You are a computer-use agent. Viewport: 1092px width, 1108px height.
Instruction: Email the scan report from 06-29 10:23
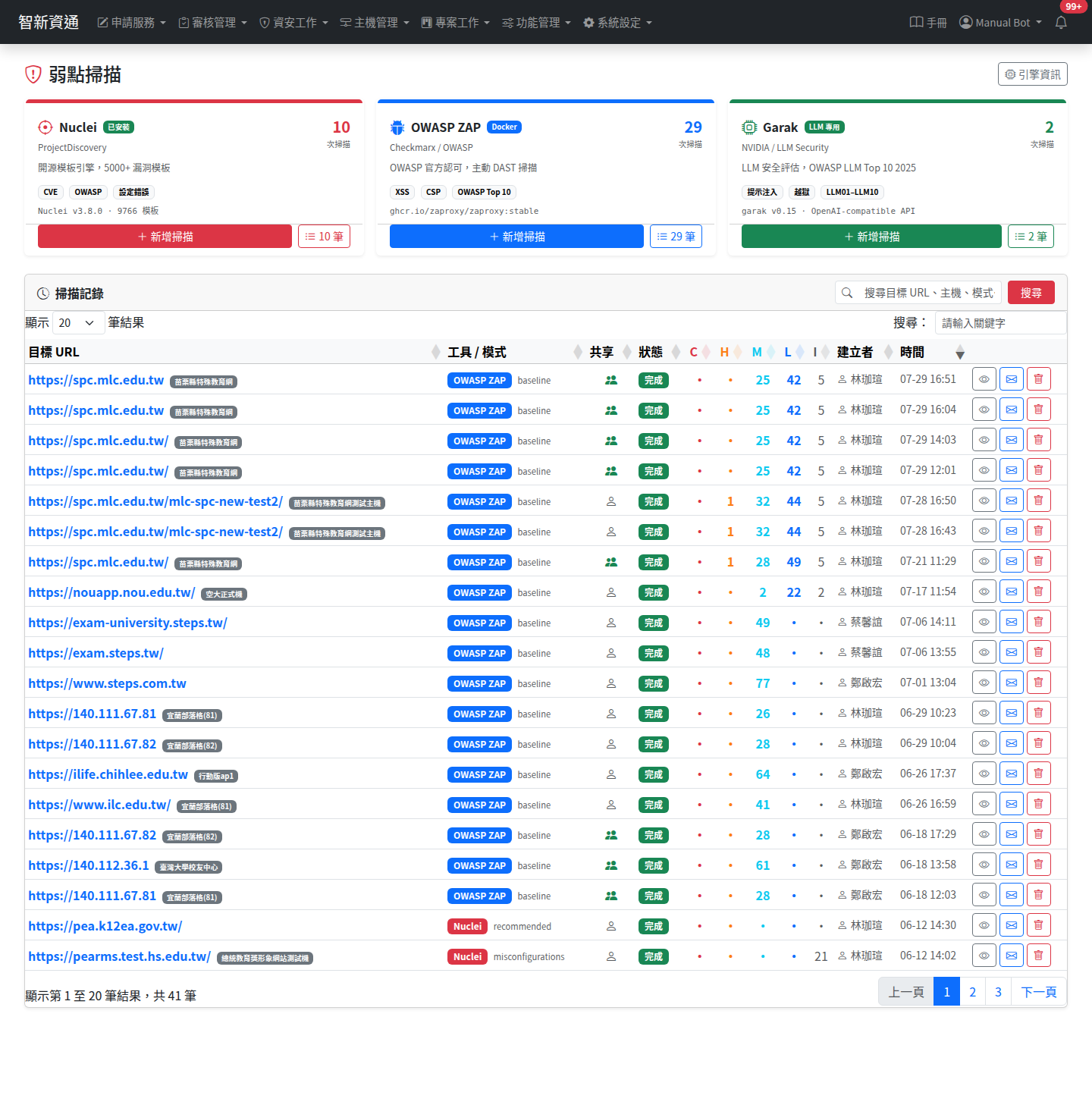coord(1011,713)
